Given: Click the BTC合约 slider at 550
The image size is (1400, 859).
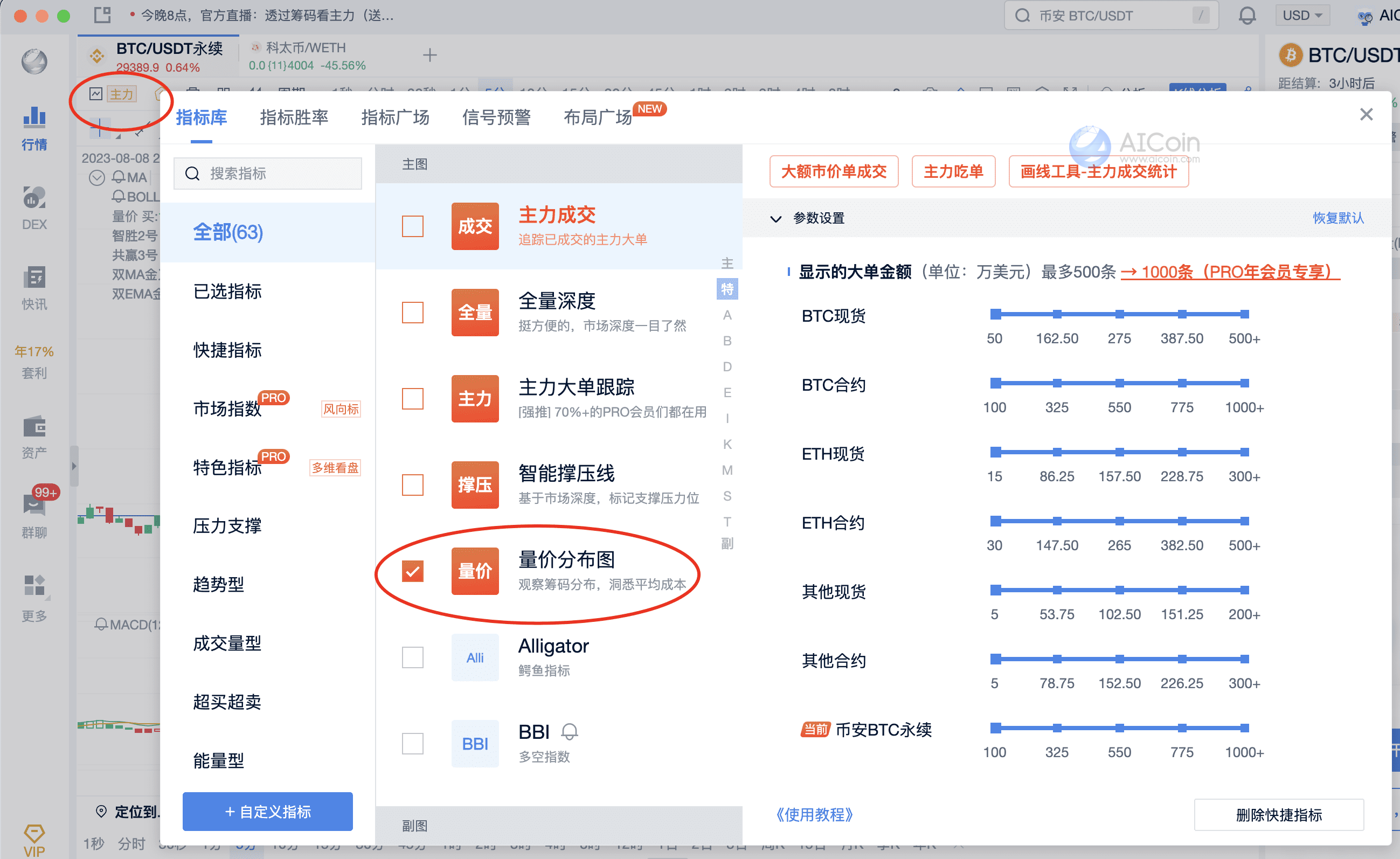Looking at the screenshot, I should pos(1119,383).
